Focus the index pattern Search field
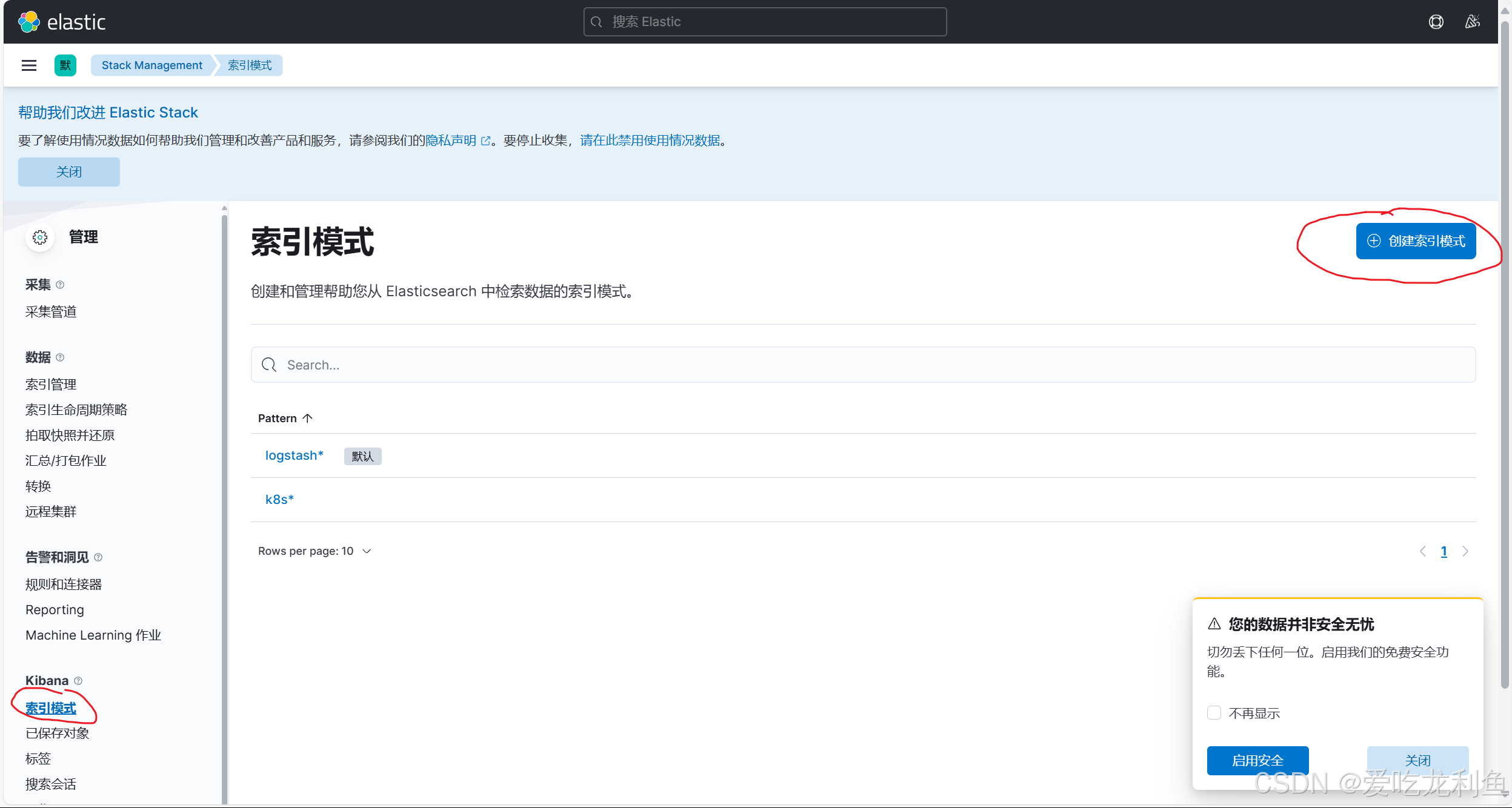The image size is (1512, 808). click(x=863, y=365)
